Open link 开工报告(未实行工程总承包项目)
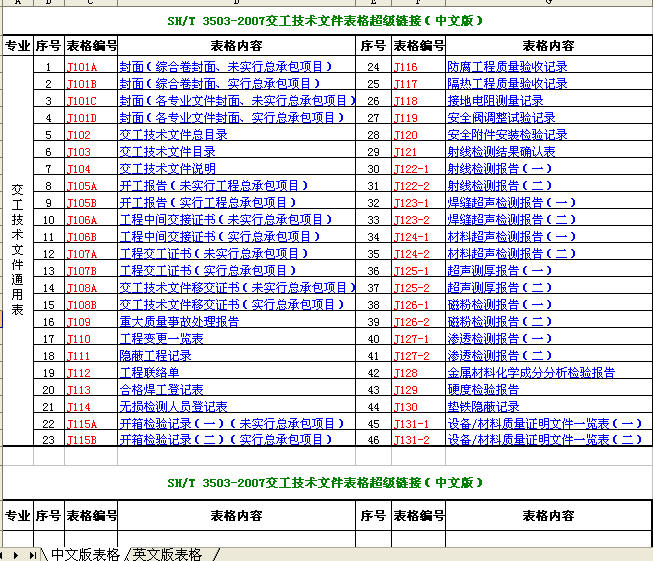653x561 pixels. [x=214, y=186]
